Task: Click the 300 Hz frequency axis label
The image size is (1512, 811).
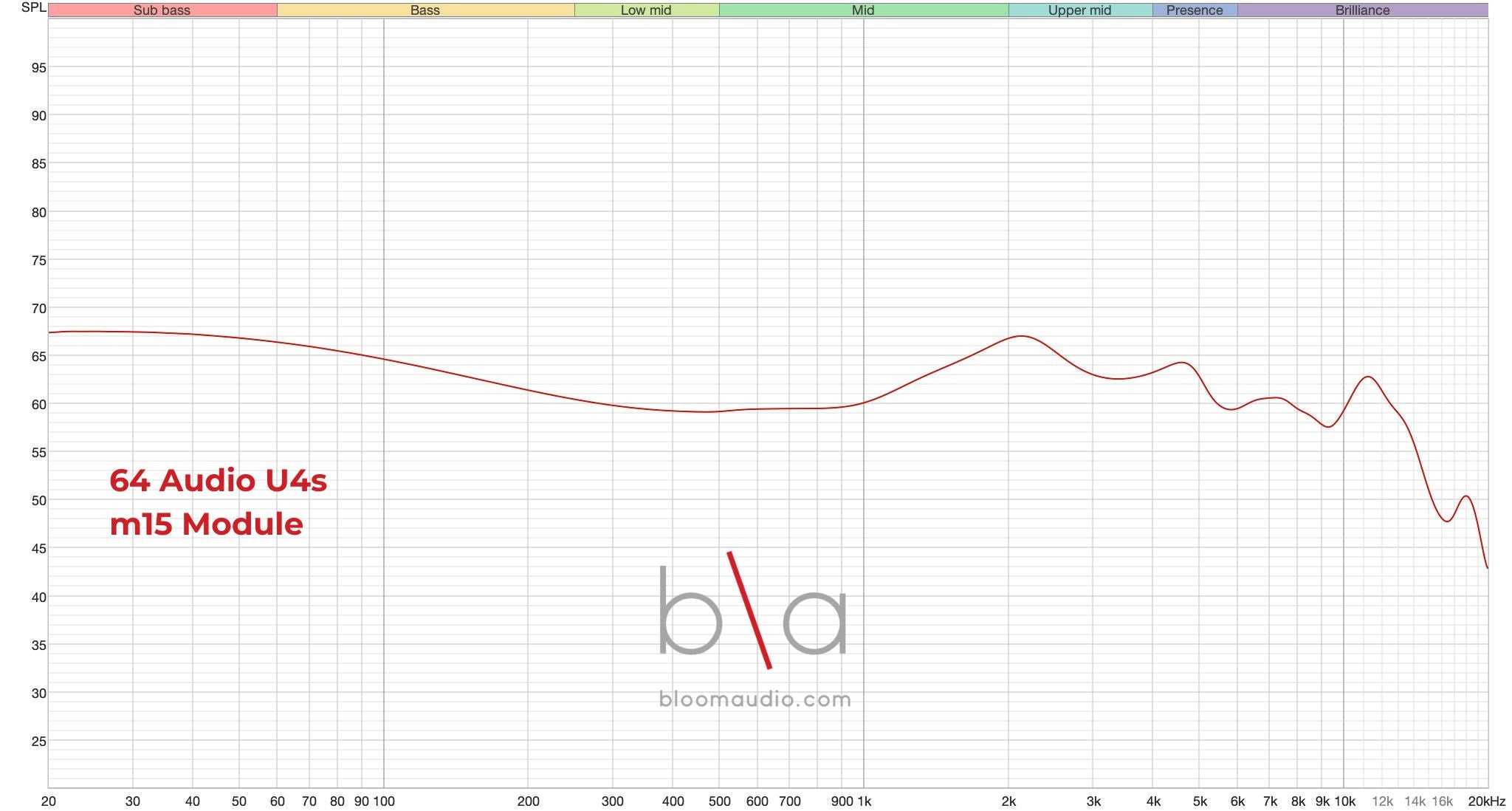Action: tap(613, 801)
